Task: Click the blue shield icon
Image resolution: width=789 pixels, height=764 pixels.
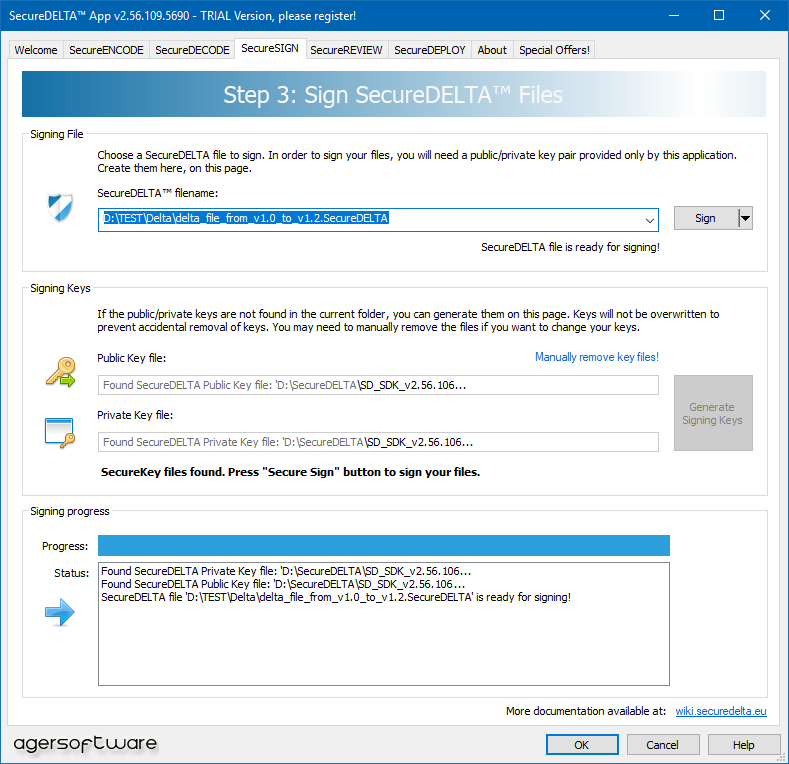Action: 60,207
